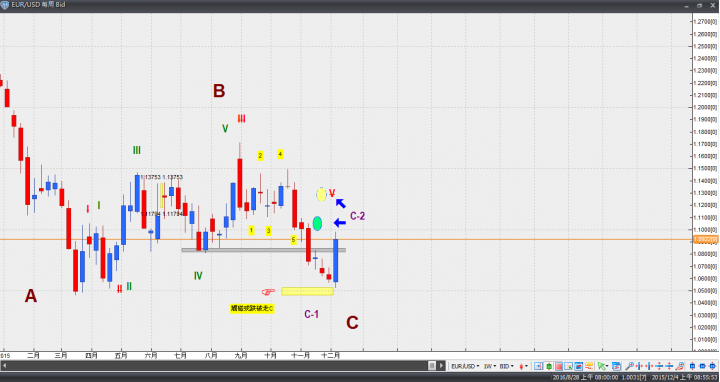Click the purple C-1 label
720x382 pixels.
[x=311, y=314]
